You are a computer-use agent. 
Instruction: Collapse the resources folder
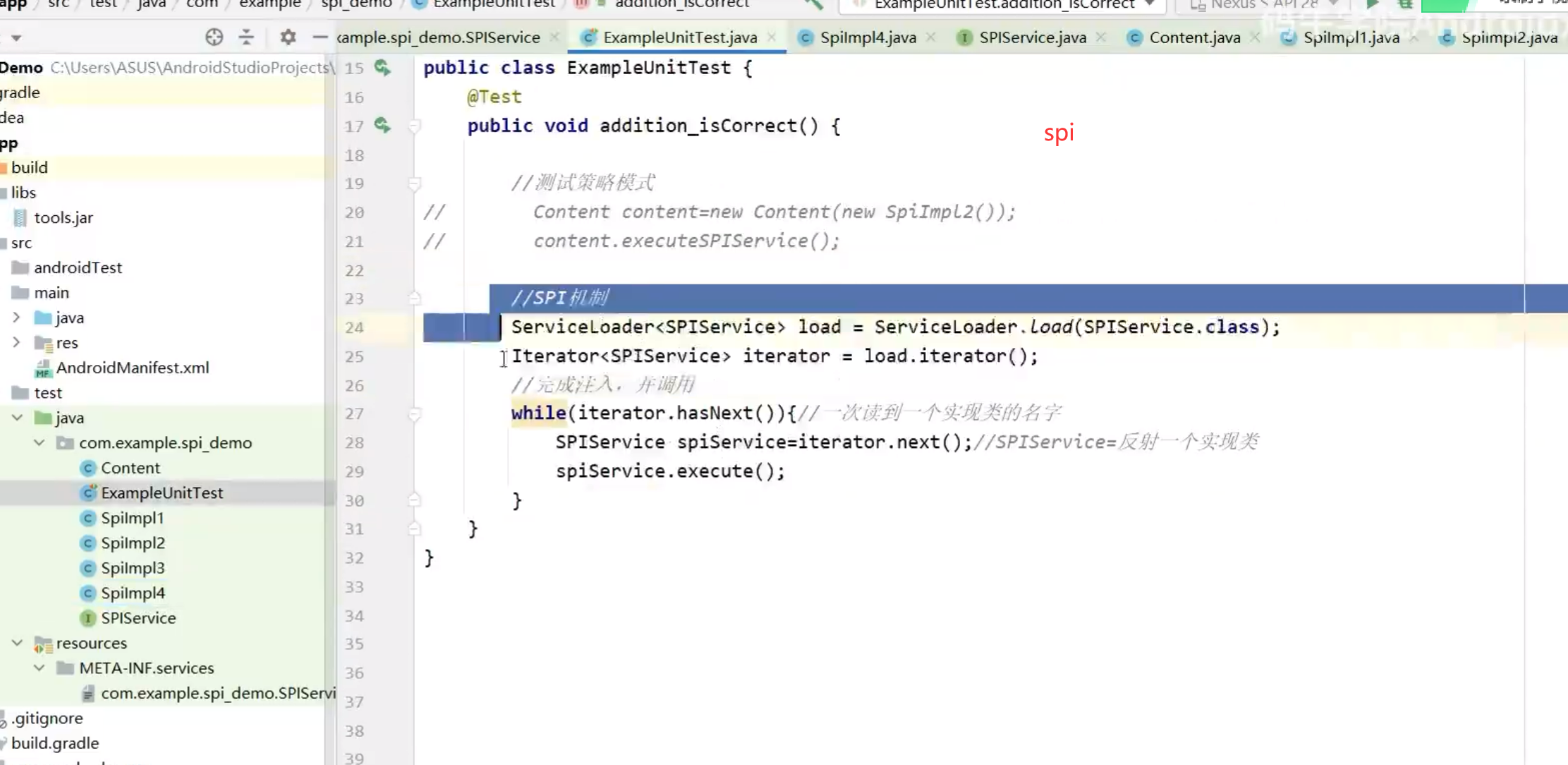(17, 643)
